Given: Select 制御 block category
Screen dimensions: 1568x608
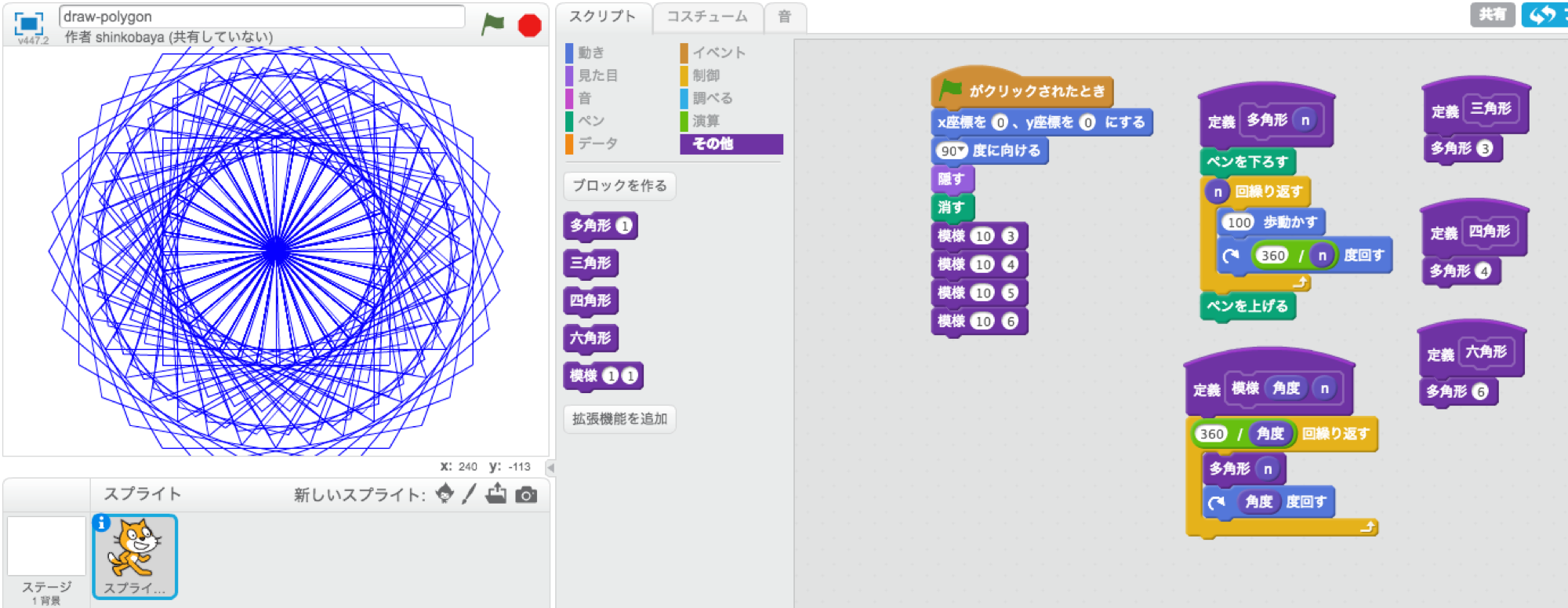Looking at the screenshot, I should point(706,75).
